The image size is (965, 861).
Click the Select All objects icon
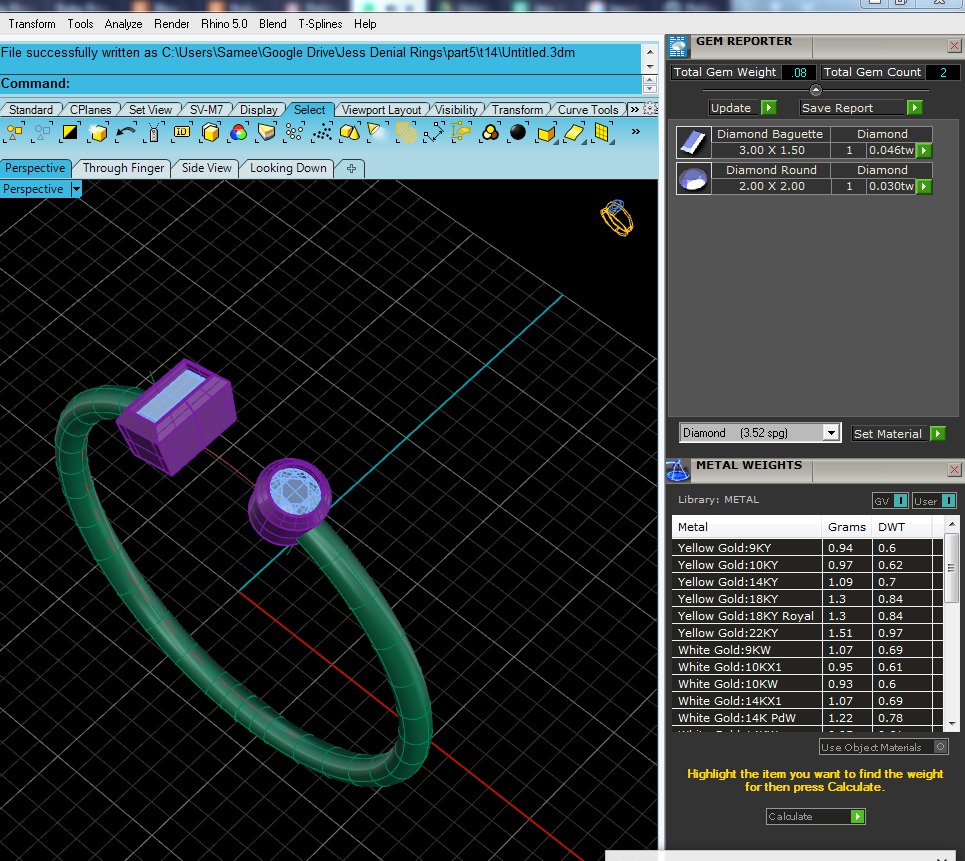(15, 132)
